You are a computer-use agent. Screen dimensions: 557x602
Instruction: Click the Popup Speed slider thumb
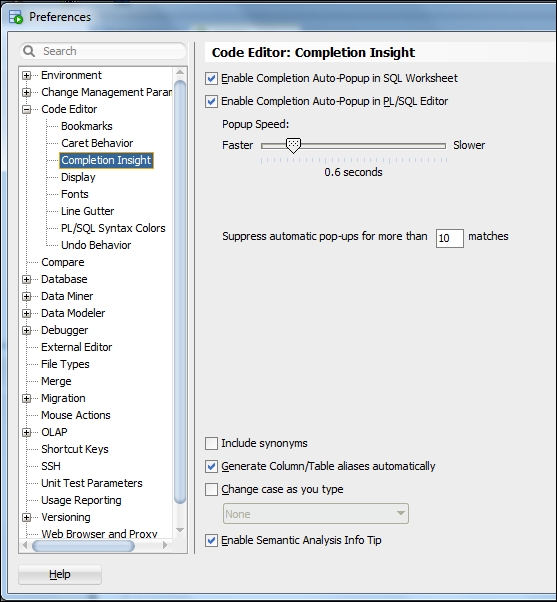pyautogui.click(x=293, y=146)
